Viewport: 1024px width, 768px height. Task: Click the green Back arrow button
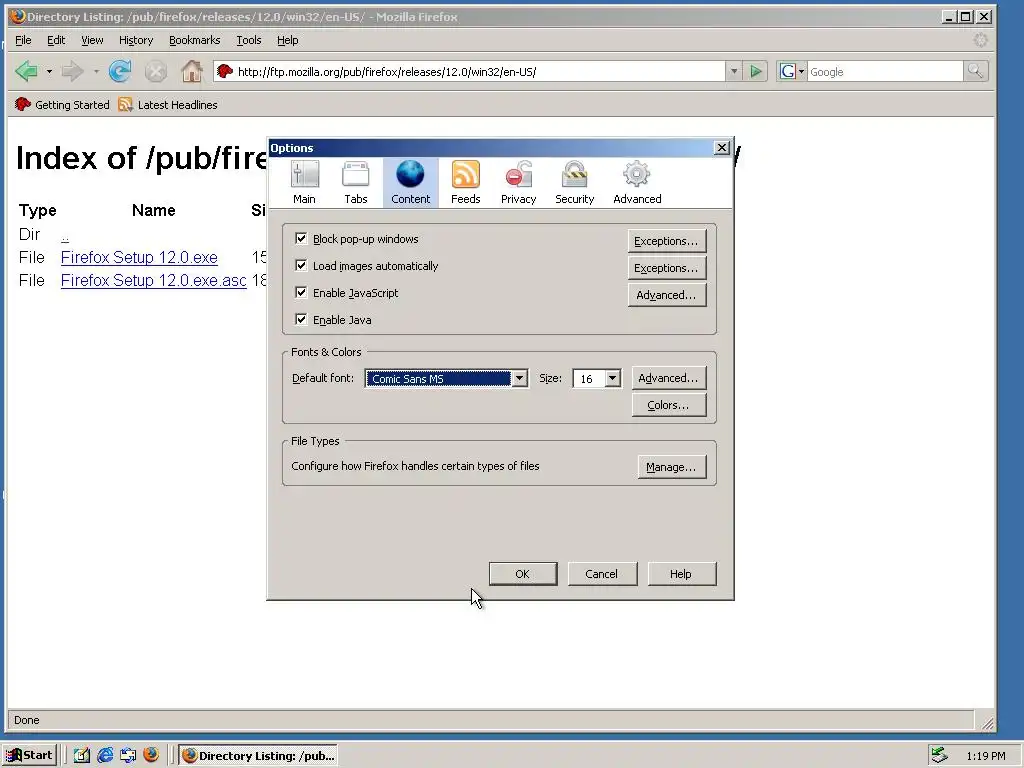pos(27,71)
